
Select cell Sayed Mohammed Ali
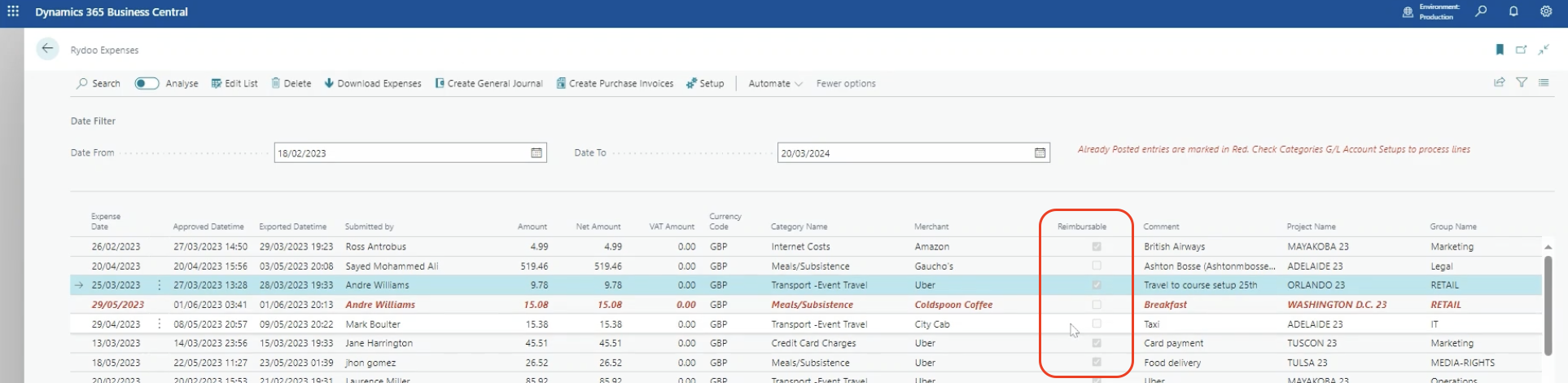click(x=392, y=266)
